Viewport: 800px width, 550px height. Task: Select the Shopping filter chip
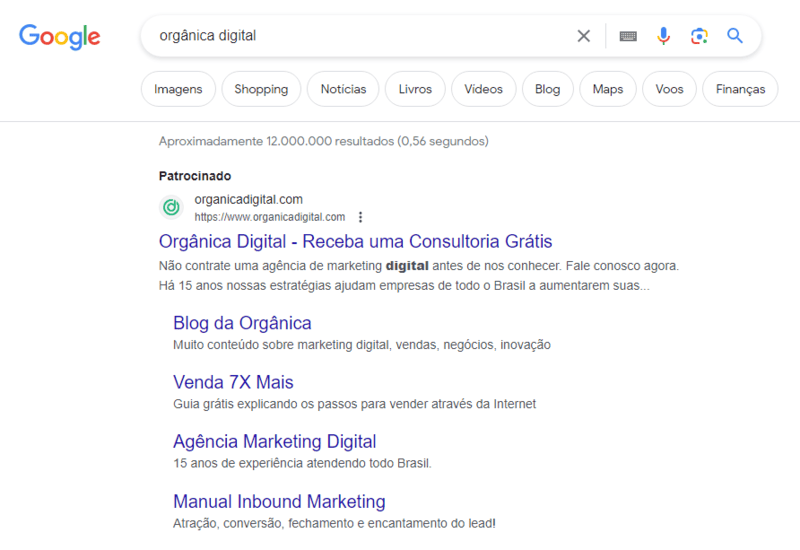pos(261,89)
